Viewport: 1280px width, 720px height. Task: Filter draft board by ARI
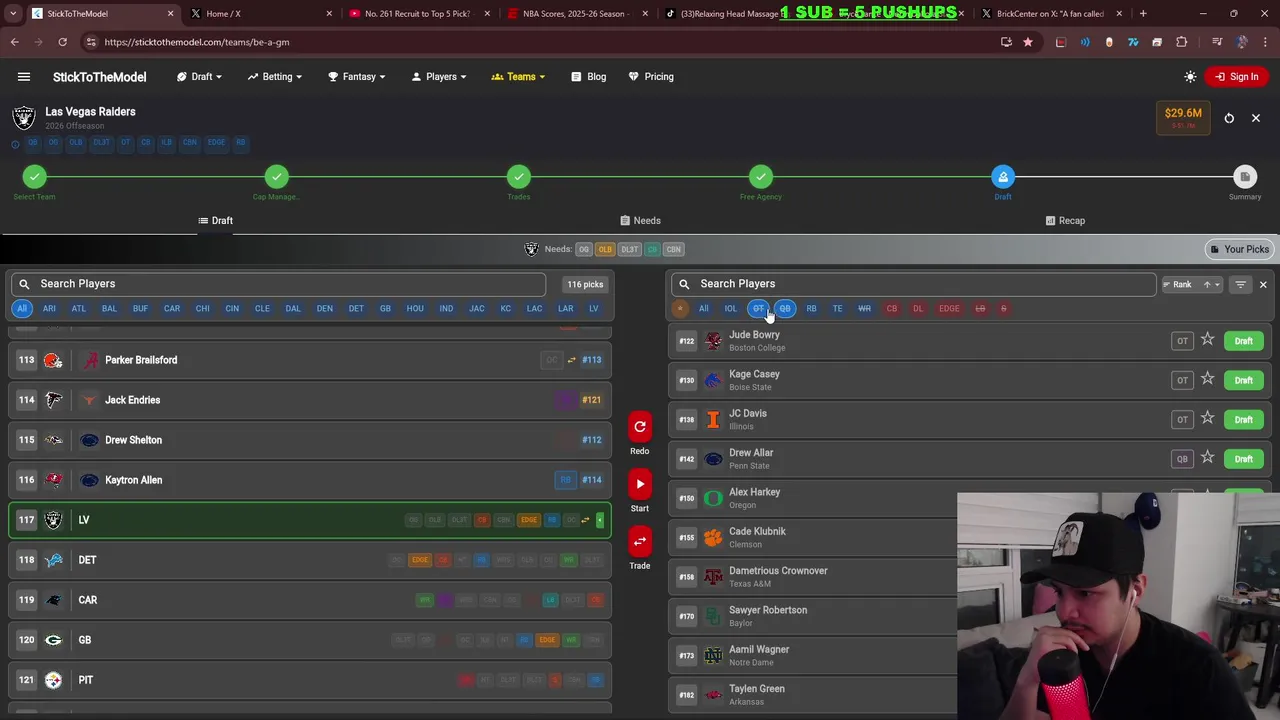[49, 309]
